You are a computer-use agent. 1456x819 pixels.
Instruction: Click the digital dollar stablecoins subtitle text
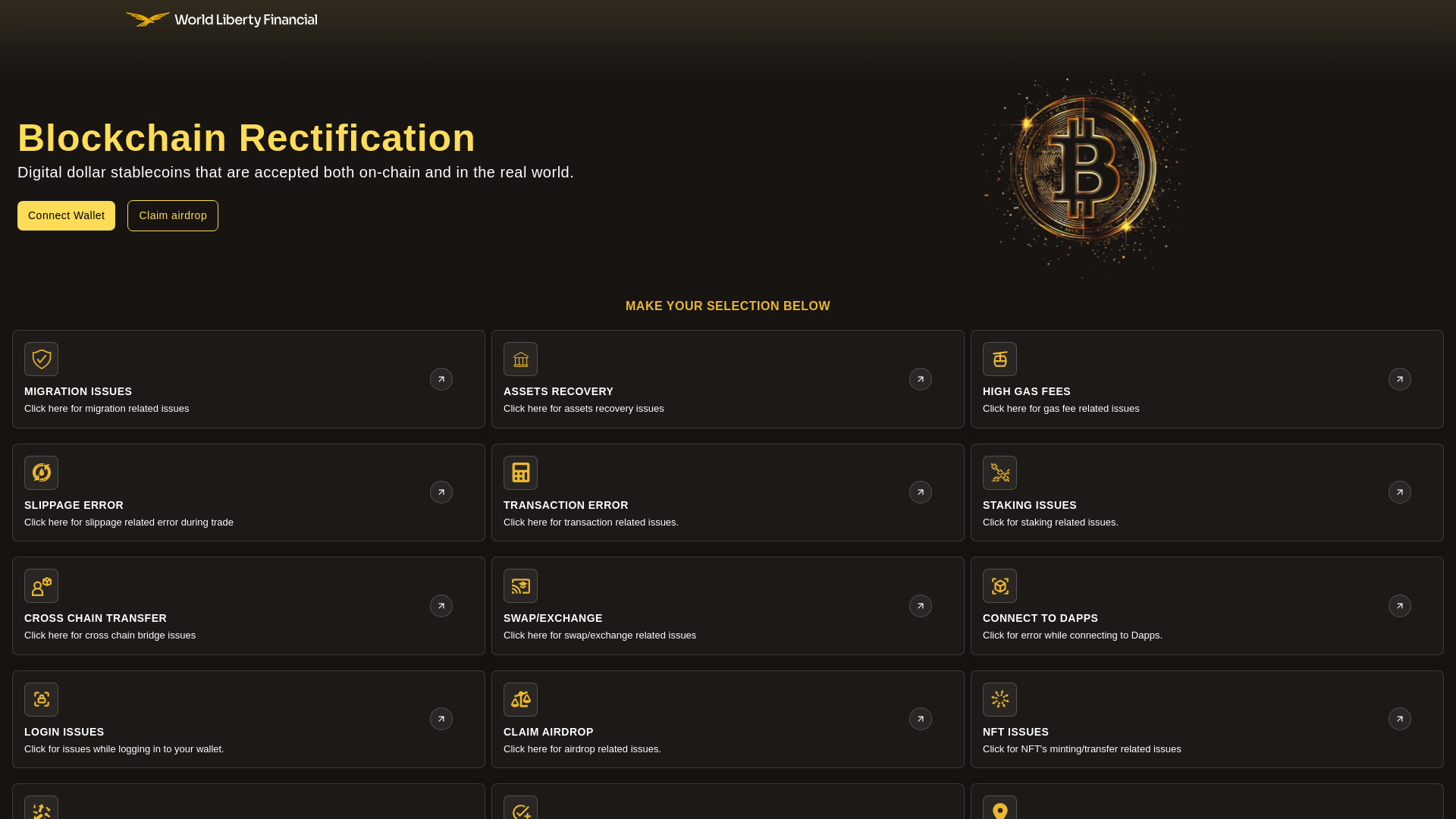click(296, 173)
